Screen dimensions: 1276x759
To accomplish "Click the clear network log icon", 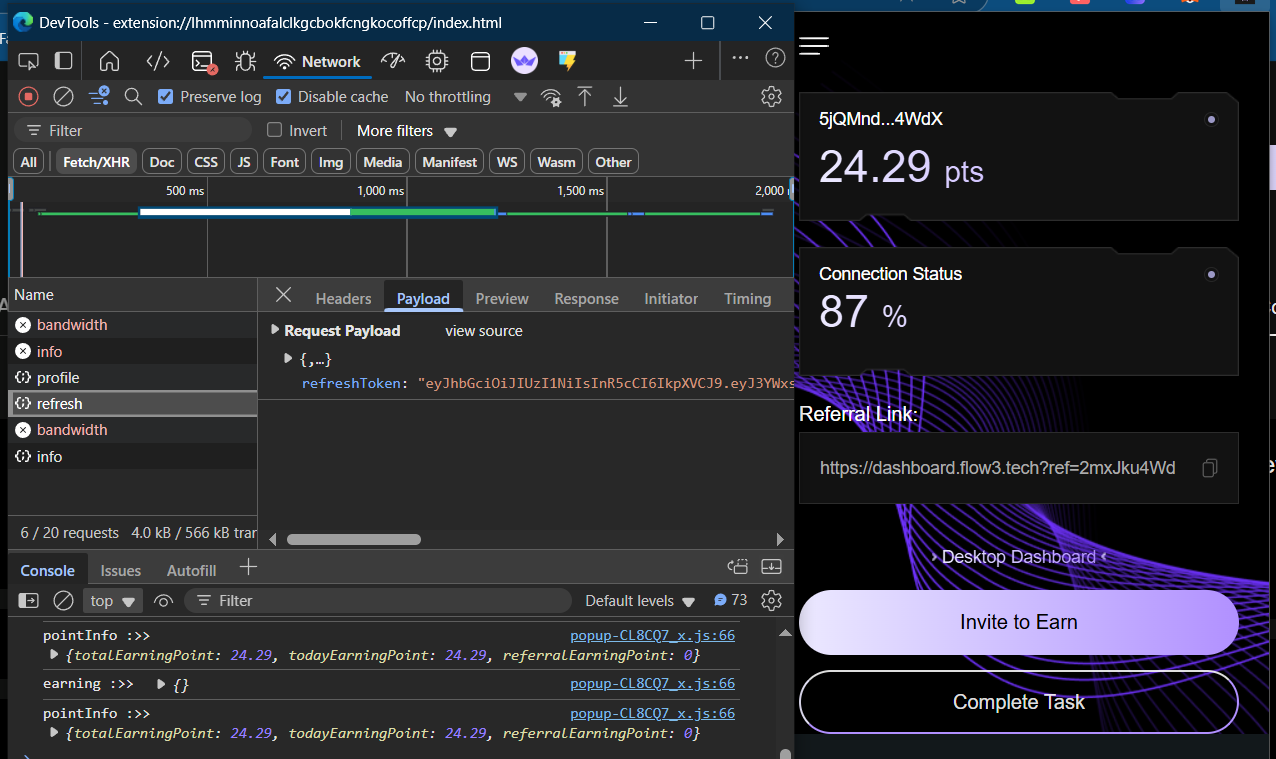I will (63, 97).
